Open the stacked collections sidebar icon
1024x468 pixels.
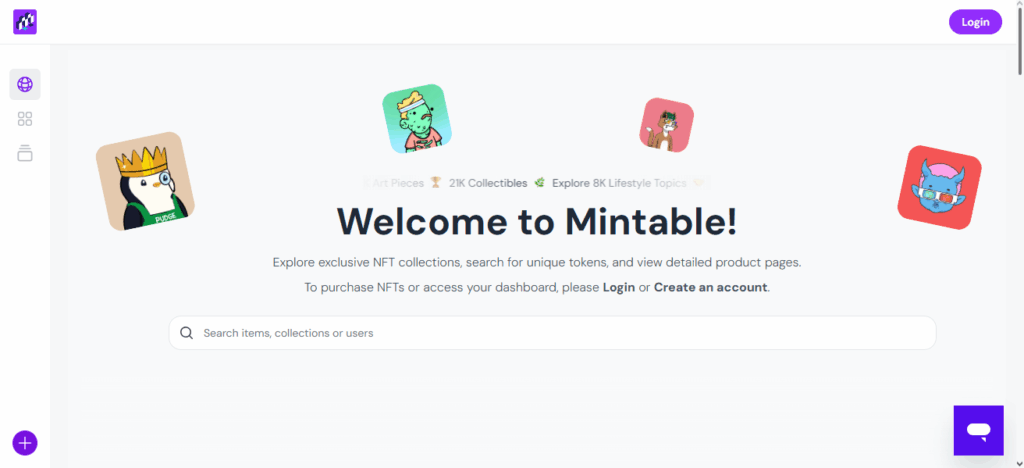tap(25, 153)
